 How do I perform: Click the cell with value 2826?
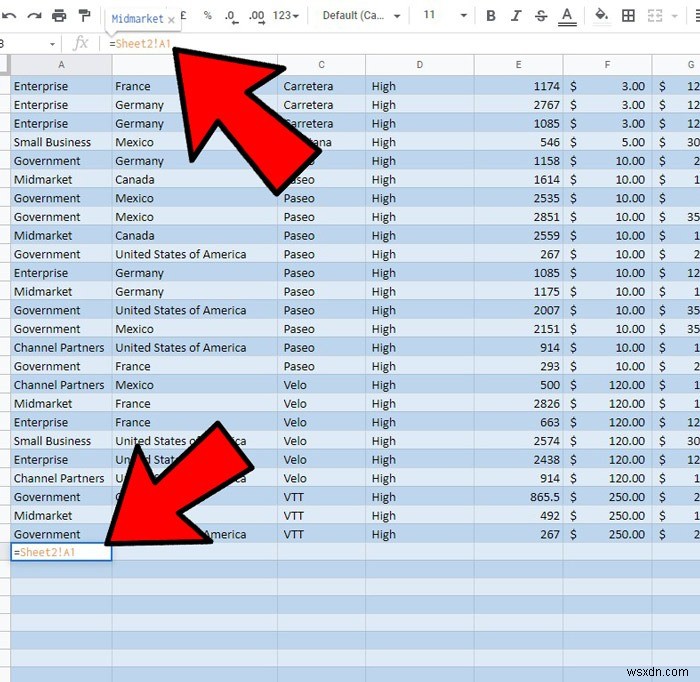[518, 403]
